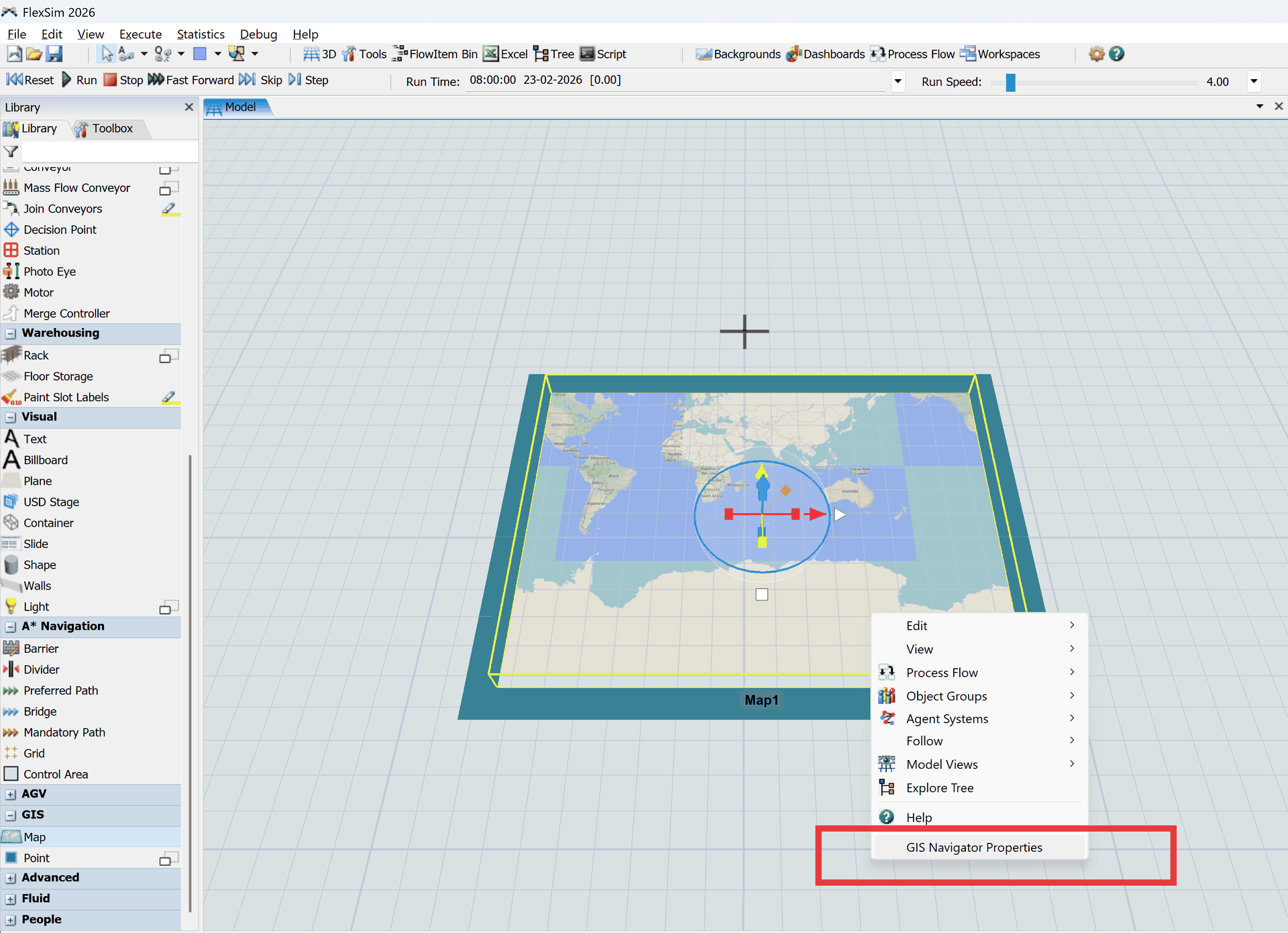Open the Script console icon
The width and height of the screenshot is (1288, 933).
pyautogui.click(x=588, y=54)
